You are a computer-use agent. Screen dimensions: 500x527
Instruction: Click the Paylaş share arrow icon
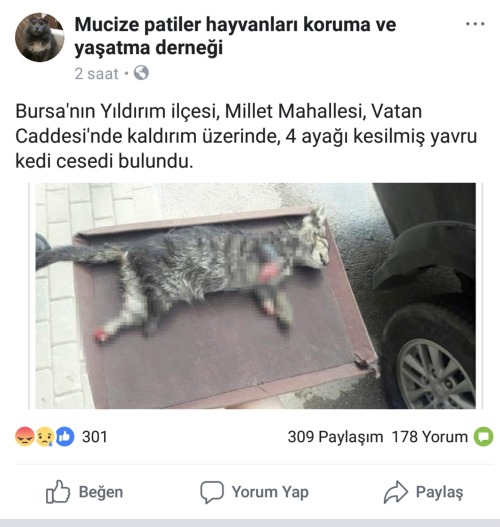tap(396, 492)
